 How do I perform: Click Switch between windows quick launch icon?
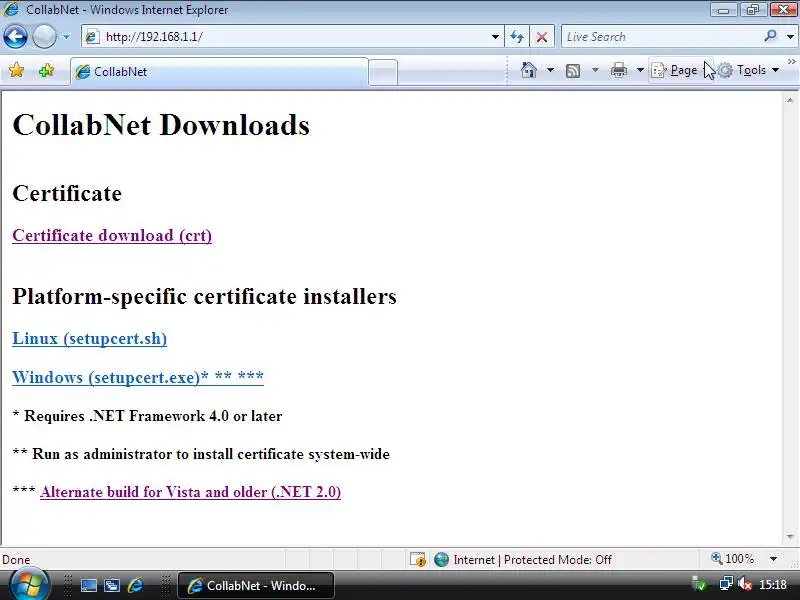click(112, 585)
